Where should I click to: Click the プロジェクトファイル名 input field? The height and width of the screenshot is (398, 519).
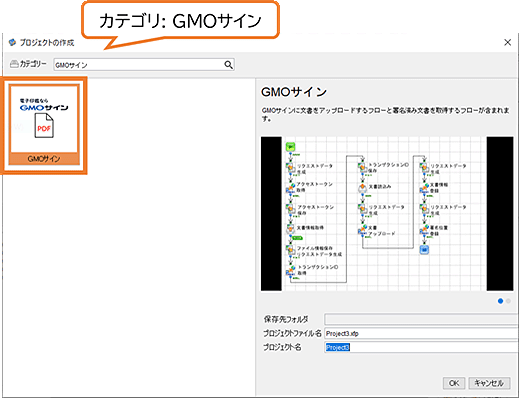point(421,333)
